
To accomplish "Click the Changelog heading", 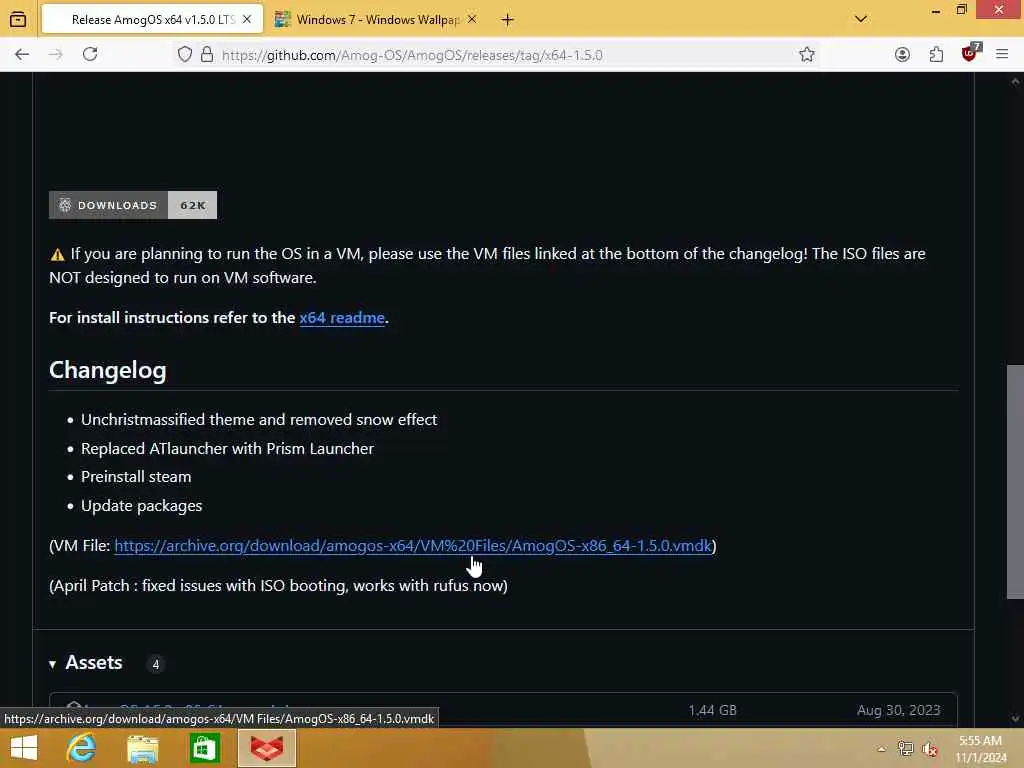I will 108,370.
